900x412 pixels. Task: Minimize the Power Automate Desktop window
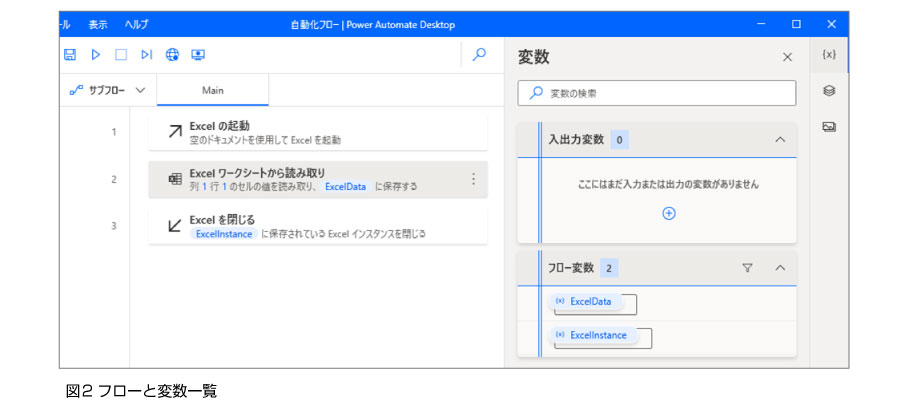[x=761, y=24]
